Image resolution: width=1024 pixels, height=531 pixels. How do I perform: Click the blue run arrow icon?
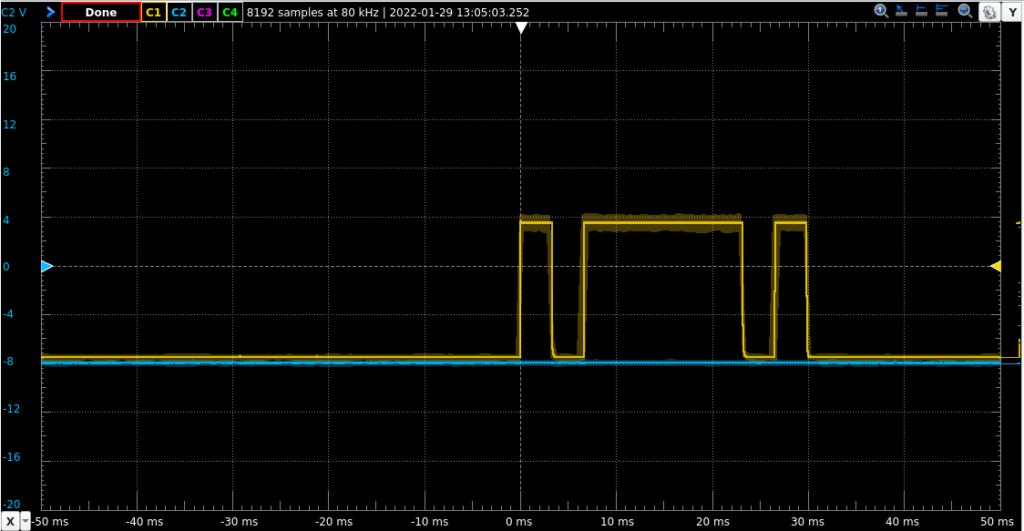pyautogui.click(x=50, y=12)
